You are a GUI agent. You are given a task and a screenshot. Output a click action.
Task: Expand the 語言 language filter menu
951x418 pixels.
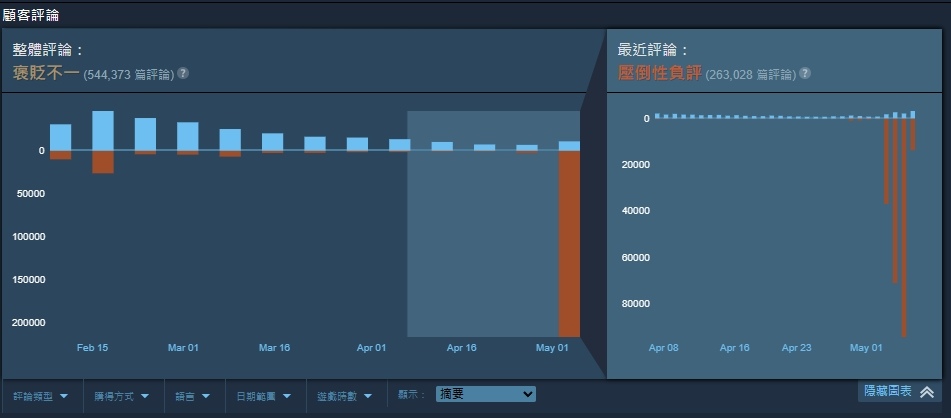pos(192,395)
